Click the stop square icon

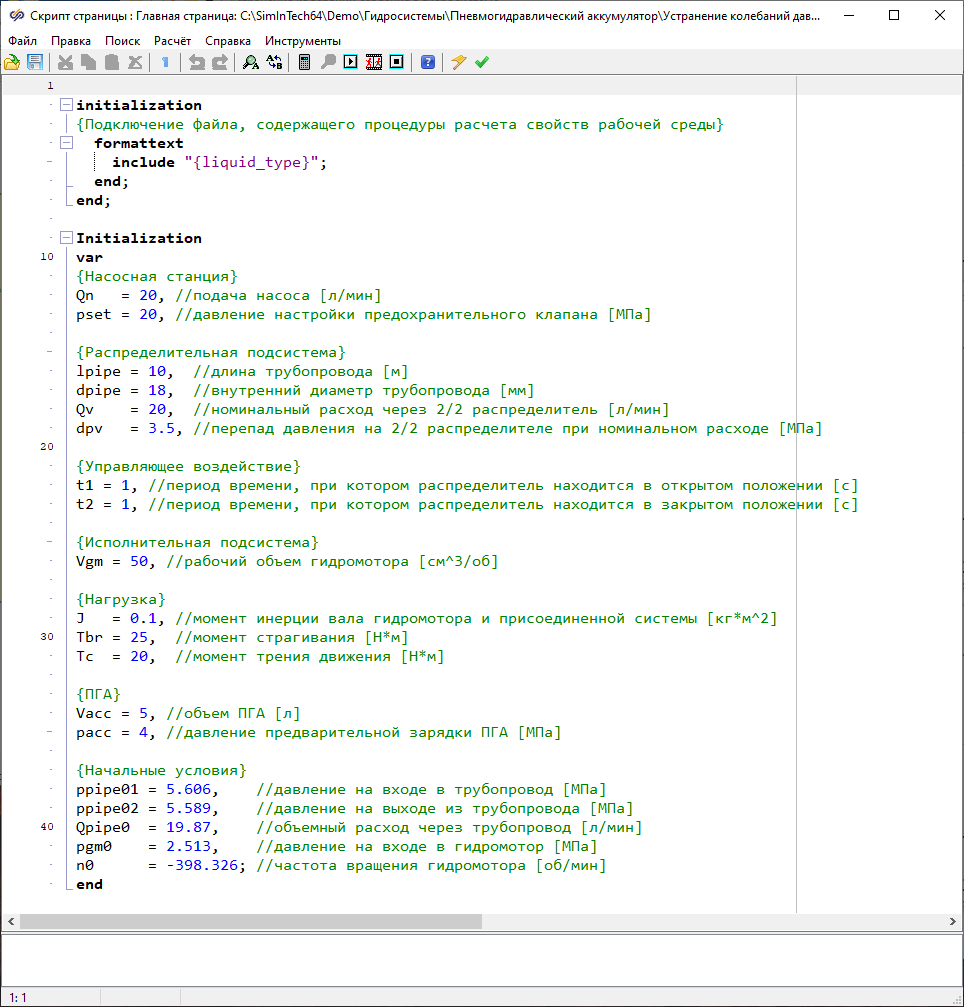tap(396, 62)
